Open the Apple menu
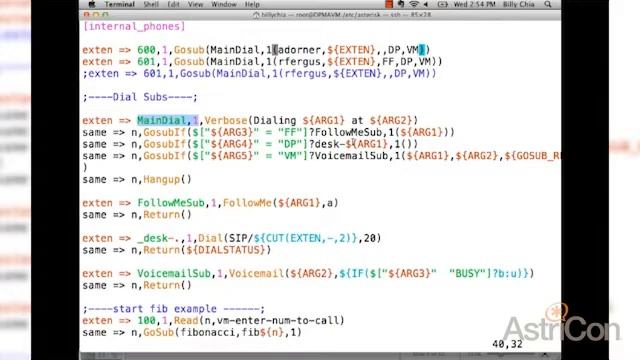 tap(92, 4)
